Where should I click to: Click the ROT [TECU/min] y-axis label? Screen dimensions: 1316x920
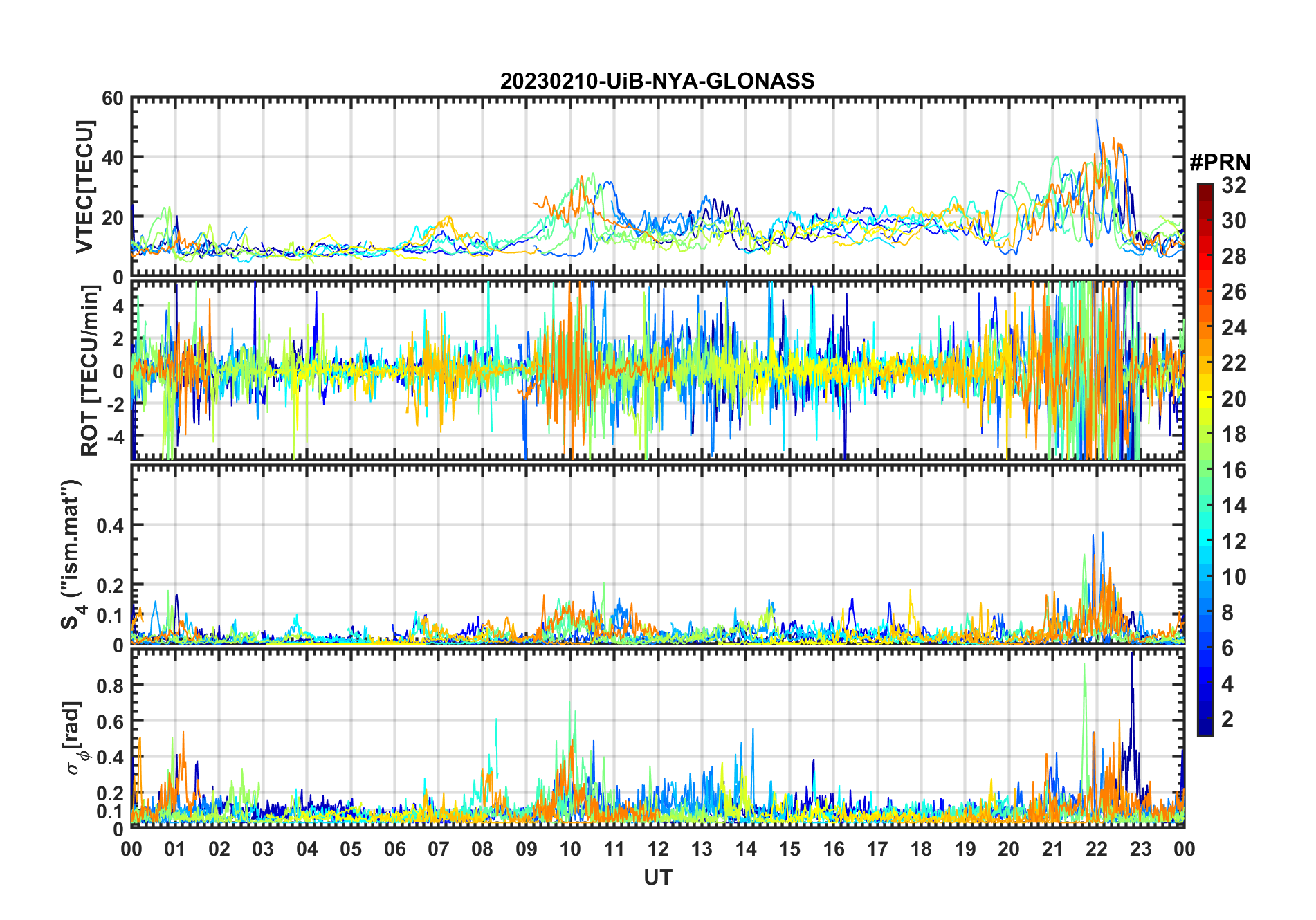[x=90, y=371]
